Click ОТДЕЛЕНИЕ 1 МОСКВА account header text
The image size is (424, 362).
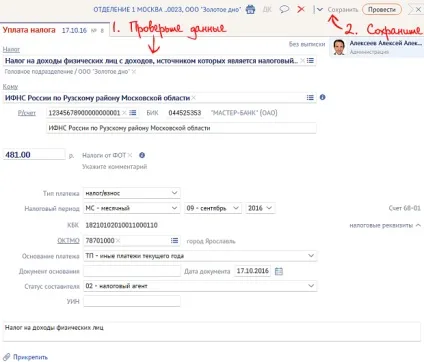[167, 9]
